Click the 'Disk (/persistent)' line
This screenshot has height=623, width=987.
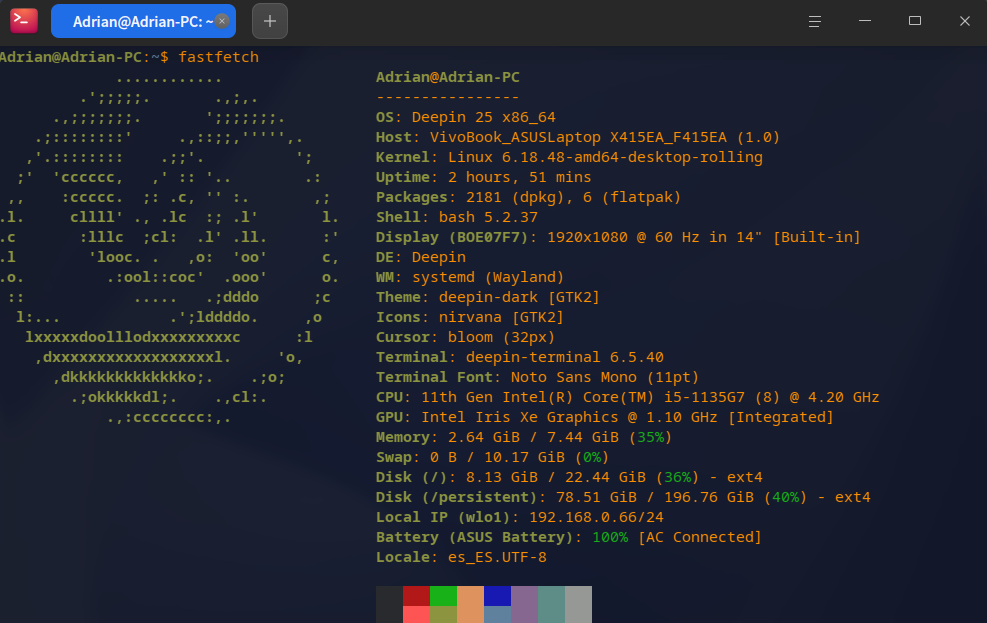pyautogui.click(x=623, y=497)
